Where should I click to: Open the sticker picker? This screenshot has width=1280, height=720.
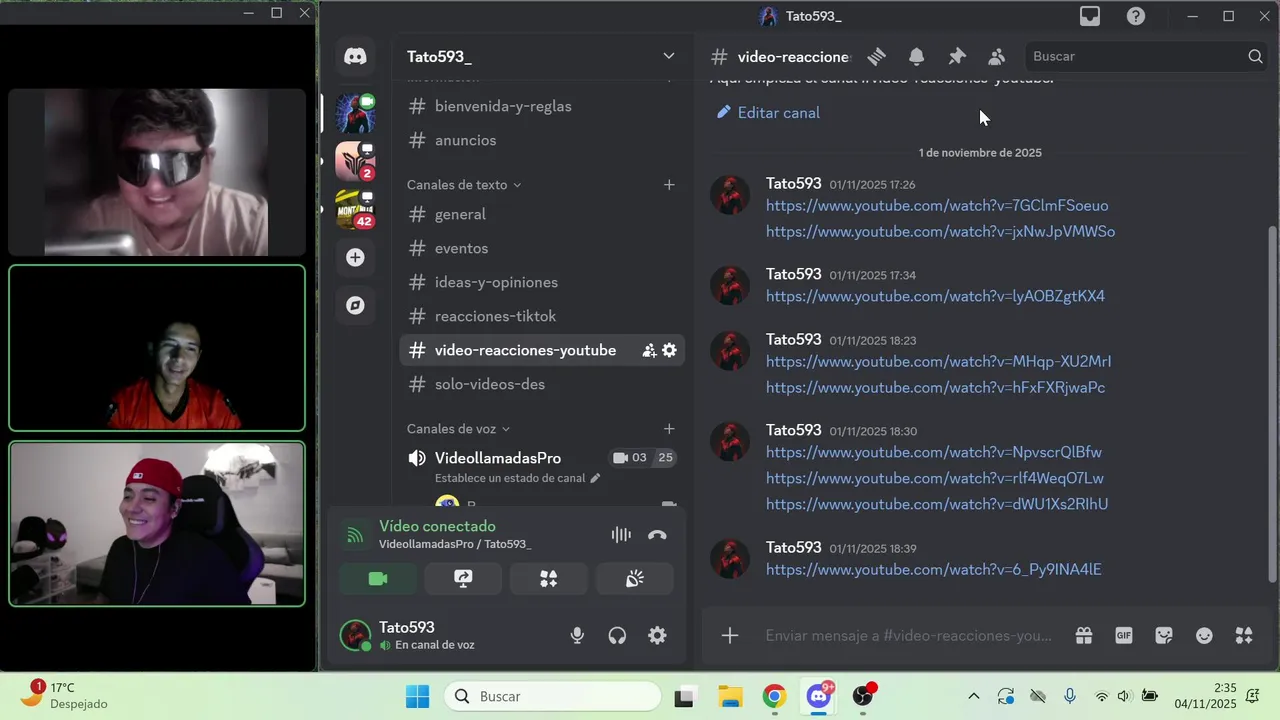pos(1164,636)
